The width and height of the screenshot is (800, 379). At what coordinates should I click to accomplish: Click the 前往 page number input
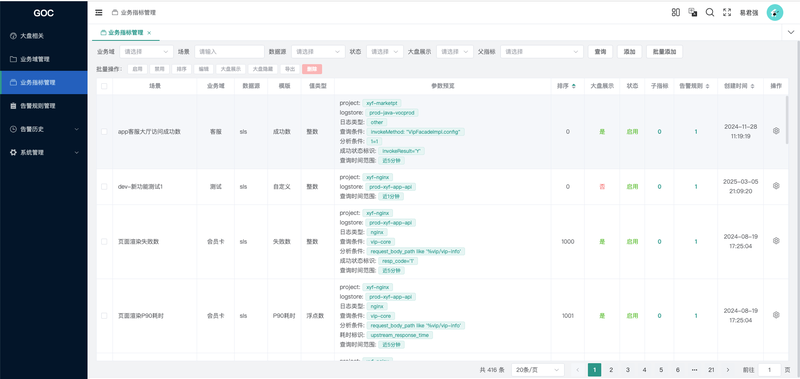[x=769, y=370]
